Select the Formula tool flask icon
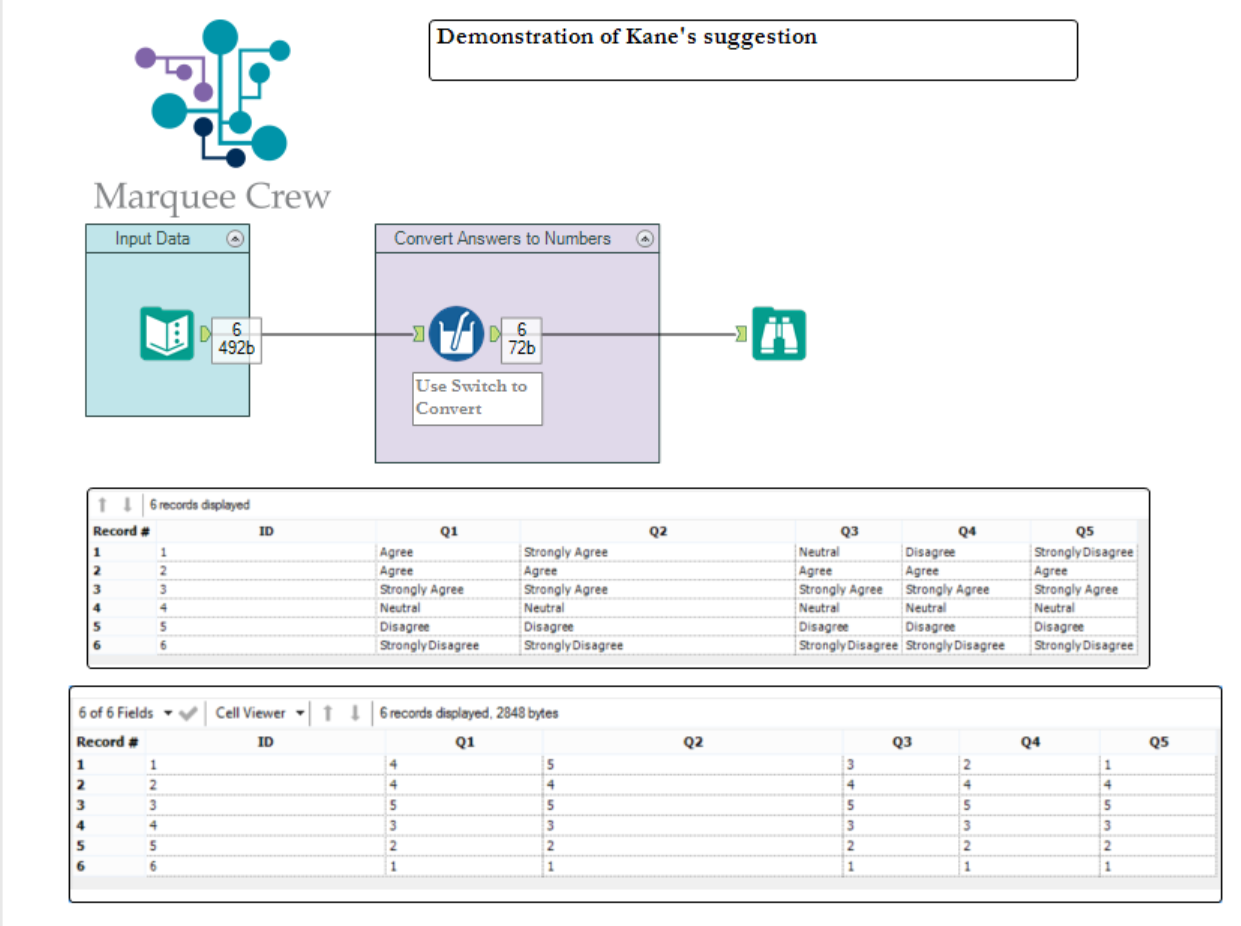This screenshot has height=926, width=1241. (456, 334)
